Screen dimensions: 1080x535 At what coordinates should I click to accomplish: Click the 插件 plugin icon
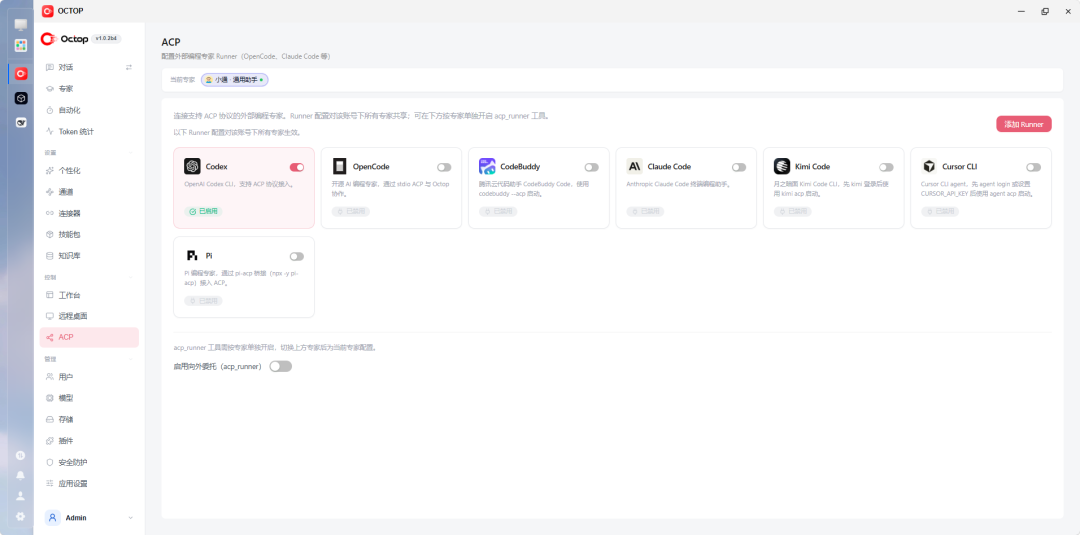50,441
